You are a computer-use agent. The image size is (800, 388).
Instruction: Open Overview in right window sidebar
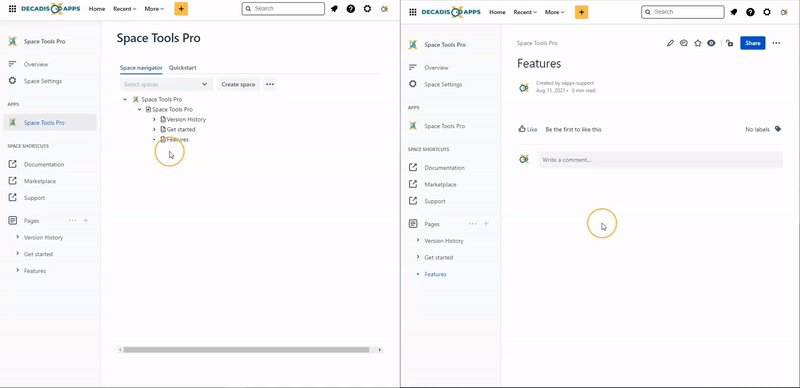(x=436, y=67)
